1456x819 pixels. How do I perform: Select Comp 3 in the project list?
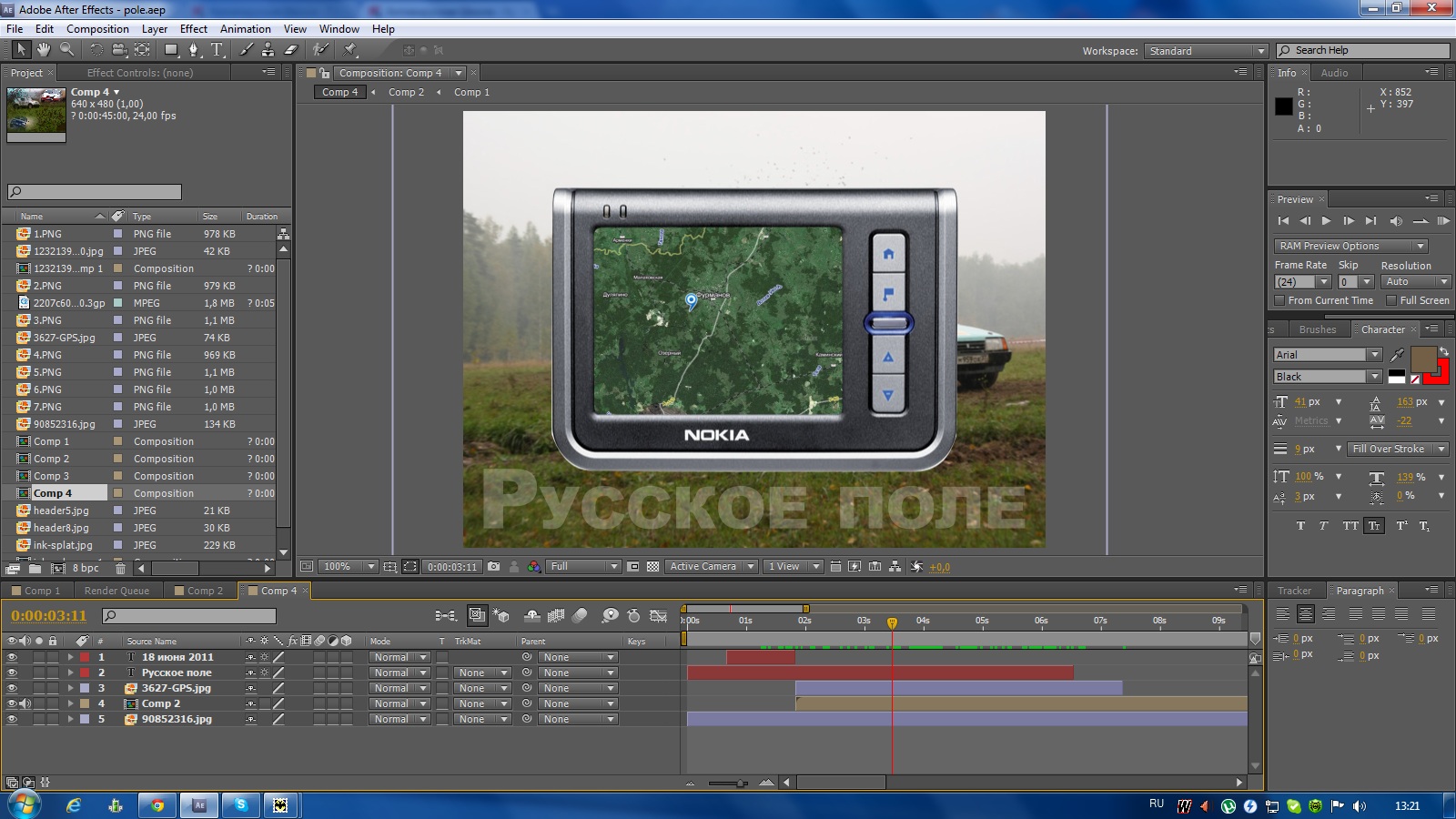pyautogui.click(x=51, y=476)
